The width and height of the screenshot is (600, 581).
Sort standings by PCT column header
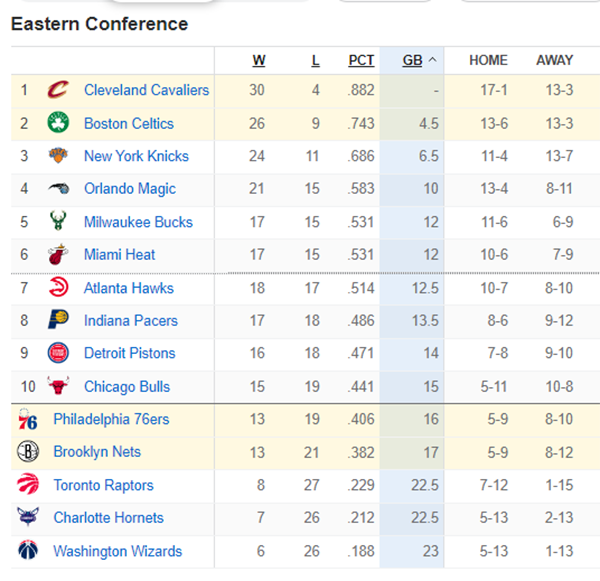[361, 60]
